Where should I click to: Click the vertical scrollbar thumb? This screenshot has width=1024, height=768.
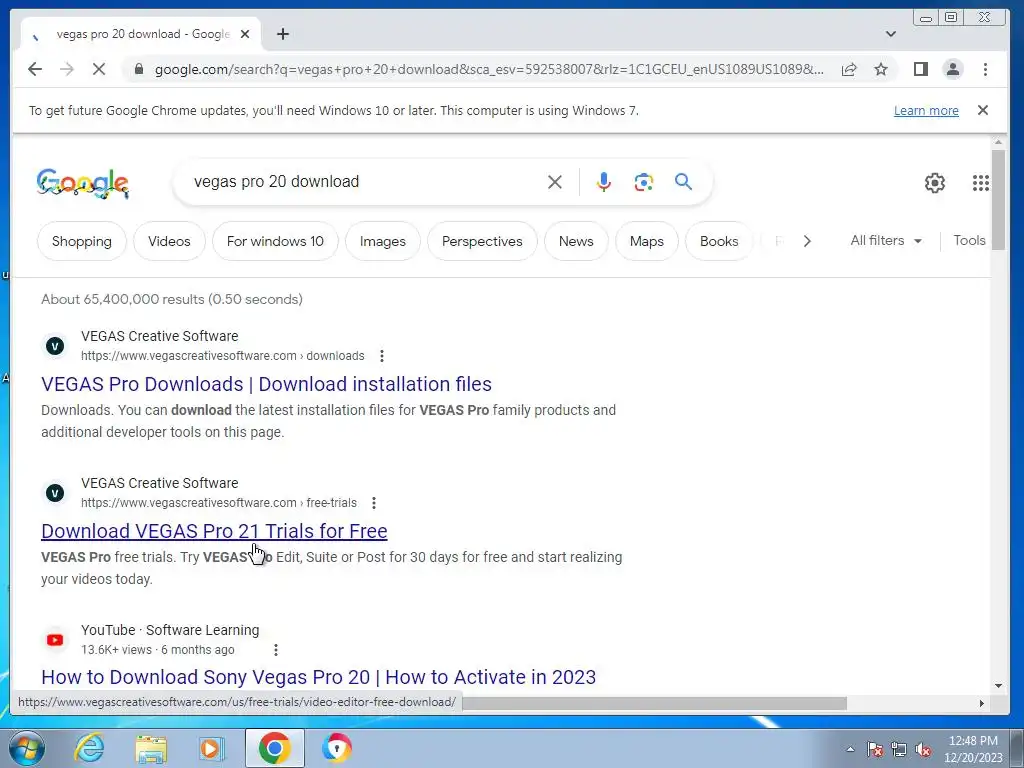point(998,199)
